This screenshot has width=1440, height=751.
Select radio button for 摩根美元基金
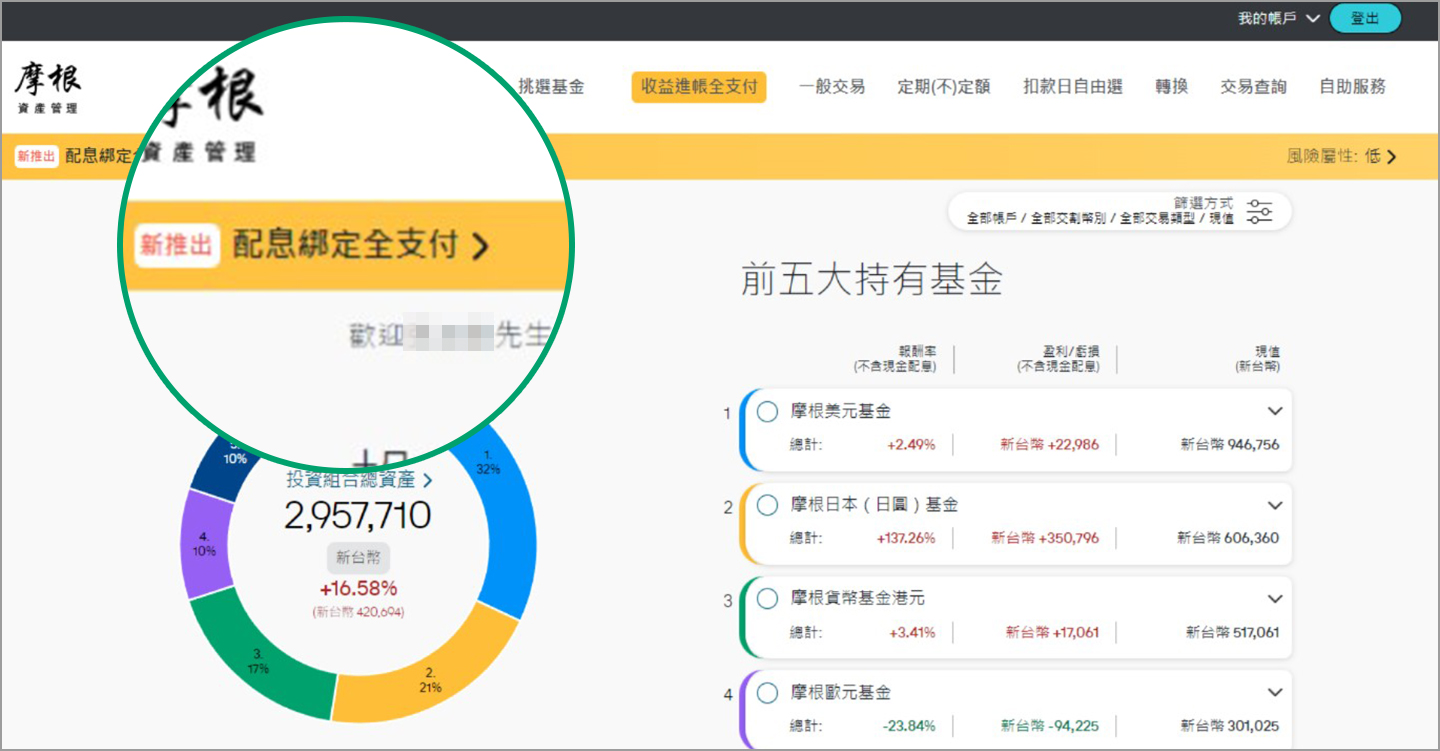[x=767, y=411]
